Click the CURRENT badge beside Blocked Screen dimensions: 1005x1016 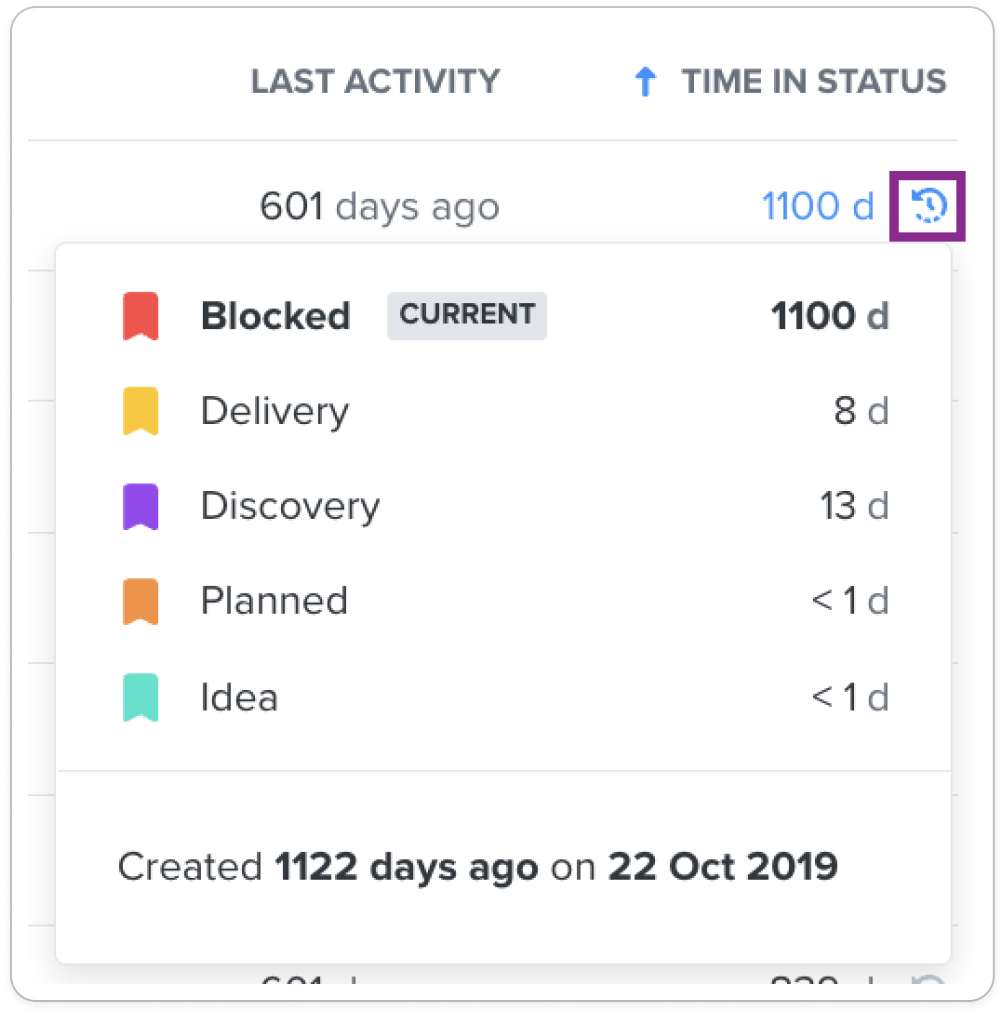coord(467,315)
